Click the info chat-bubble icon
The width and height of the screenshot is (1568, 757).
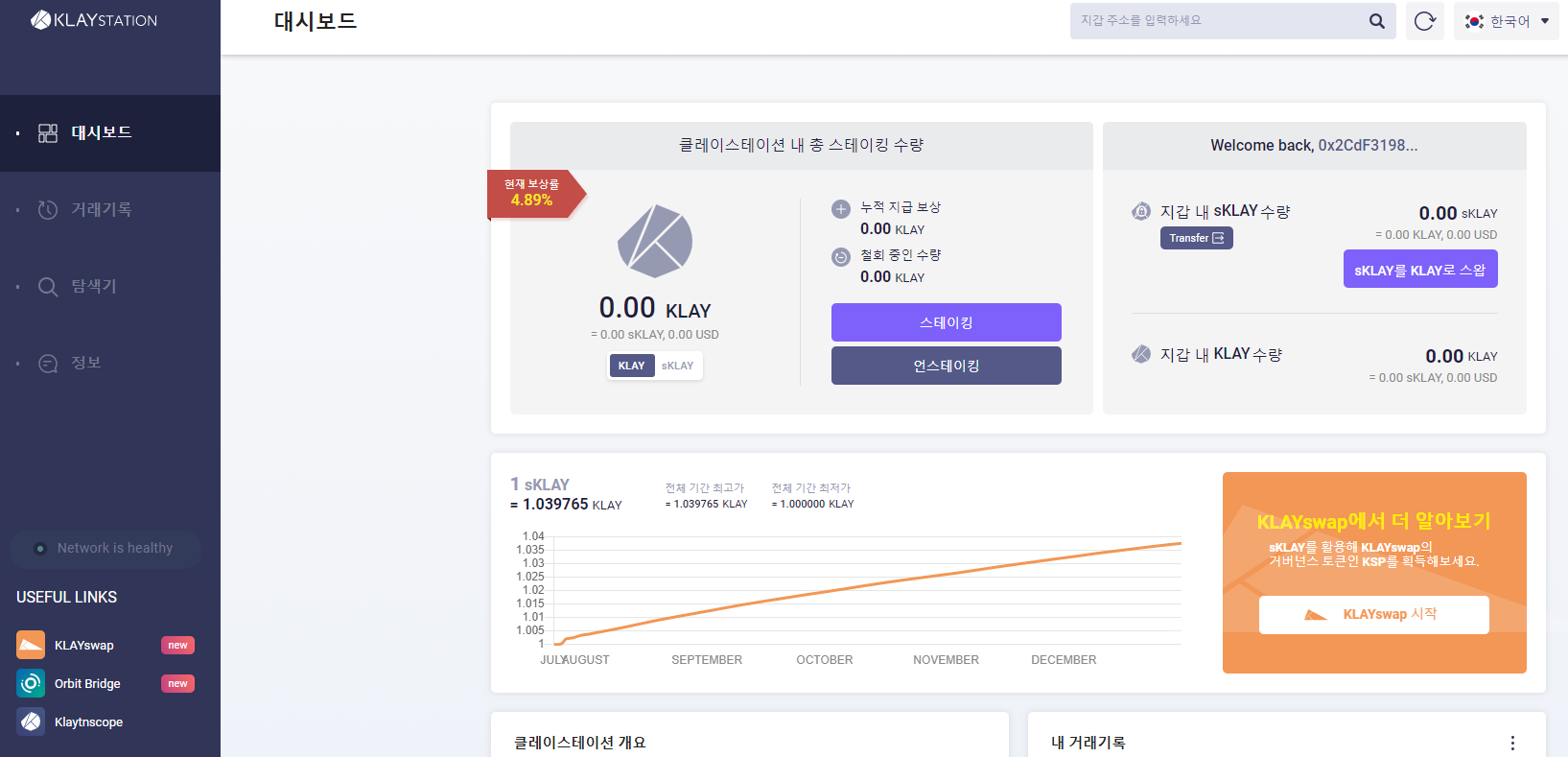click(x=48, y=364)
